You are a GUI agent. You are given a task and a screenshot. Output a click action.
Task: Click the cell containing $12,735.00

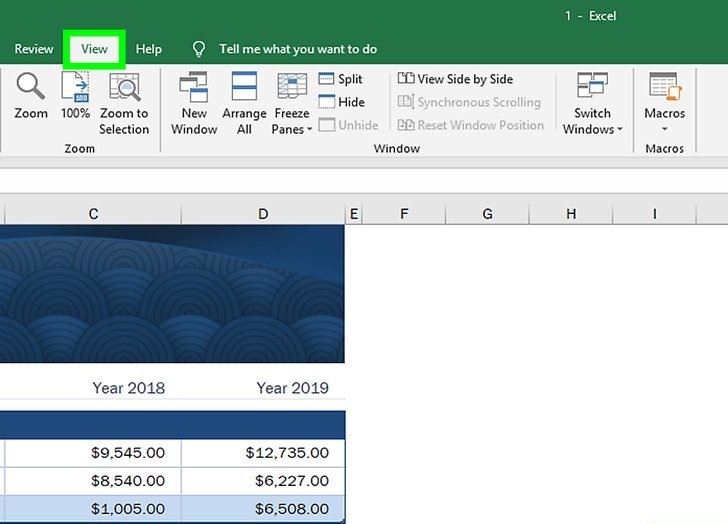tap(263, 453)
